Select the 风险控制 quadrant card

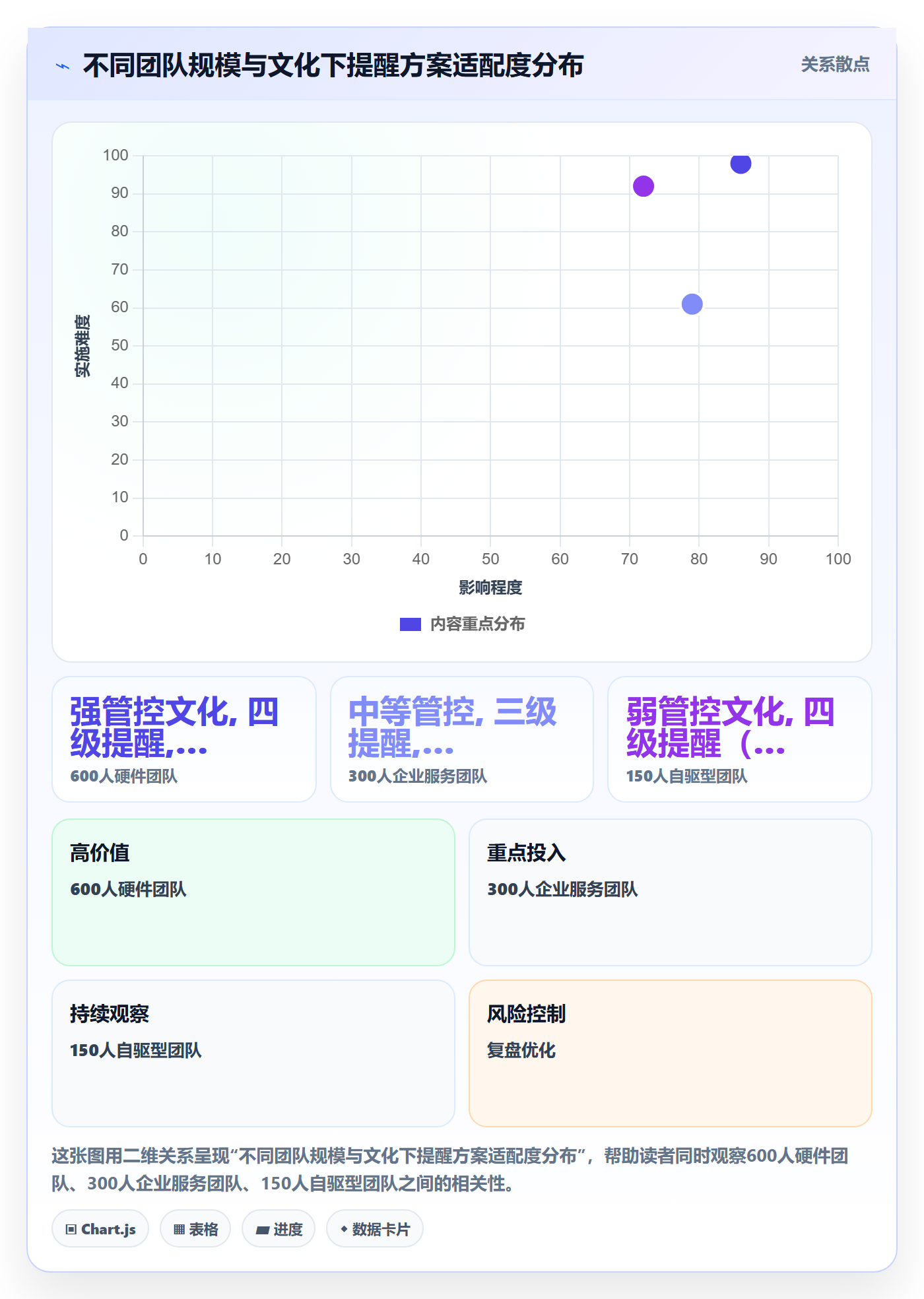pyautogui.click(x=671, y=1053)
